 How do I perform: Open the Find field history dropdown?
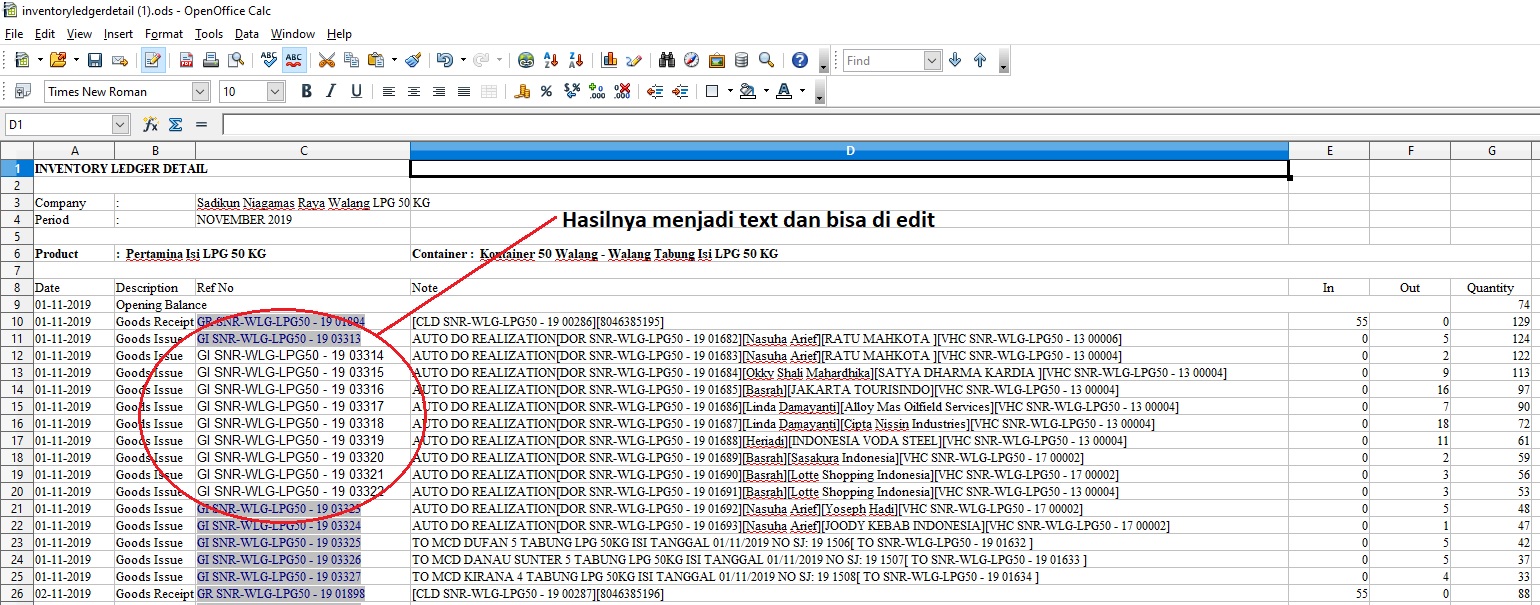pos(932,61)
